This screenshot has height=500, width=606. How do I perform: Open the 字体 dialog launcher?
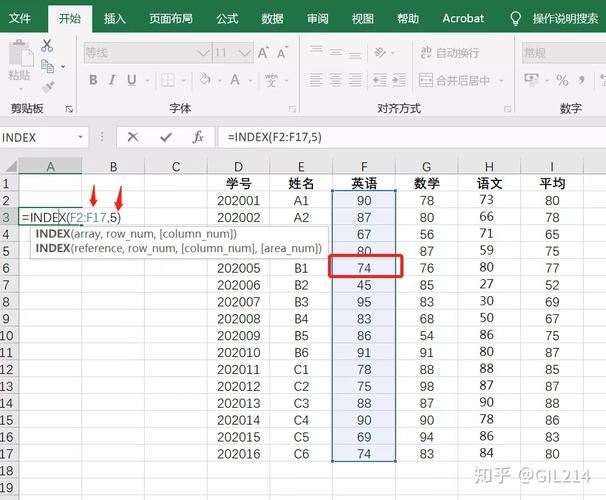[x=292, y=109]
